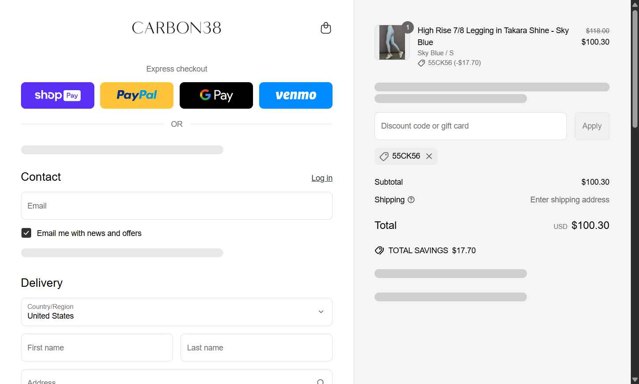The image size is (639, 384).
Task: Open the Country/Region dropdown
Action: click(x=176, y=312)
